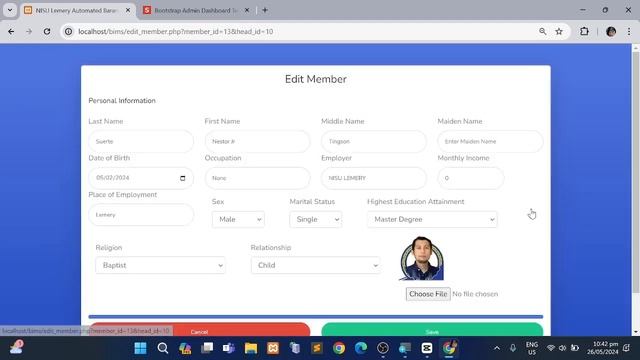The image size is (640, 360).
Task: Open the clock and date panel
Action: 602,348
